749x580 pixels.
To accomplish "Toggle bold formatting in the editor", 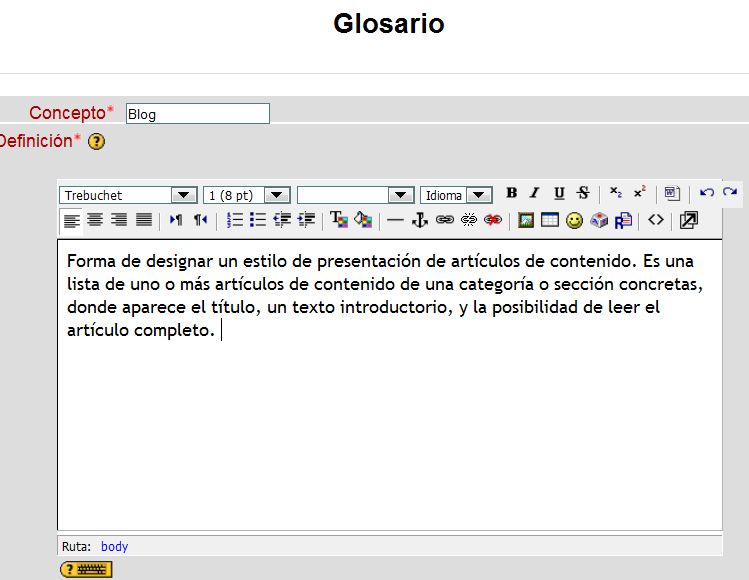I will [x=511, y=194].
